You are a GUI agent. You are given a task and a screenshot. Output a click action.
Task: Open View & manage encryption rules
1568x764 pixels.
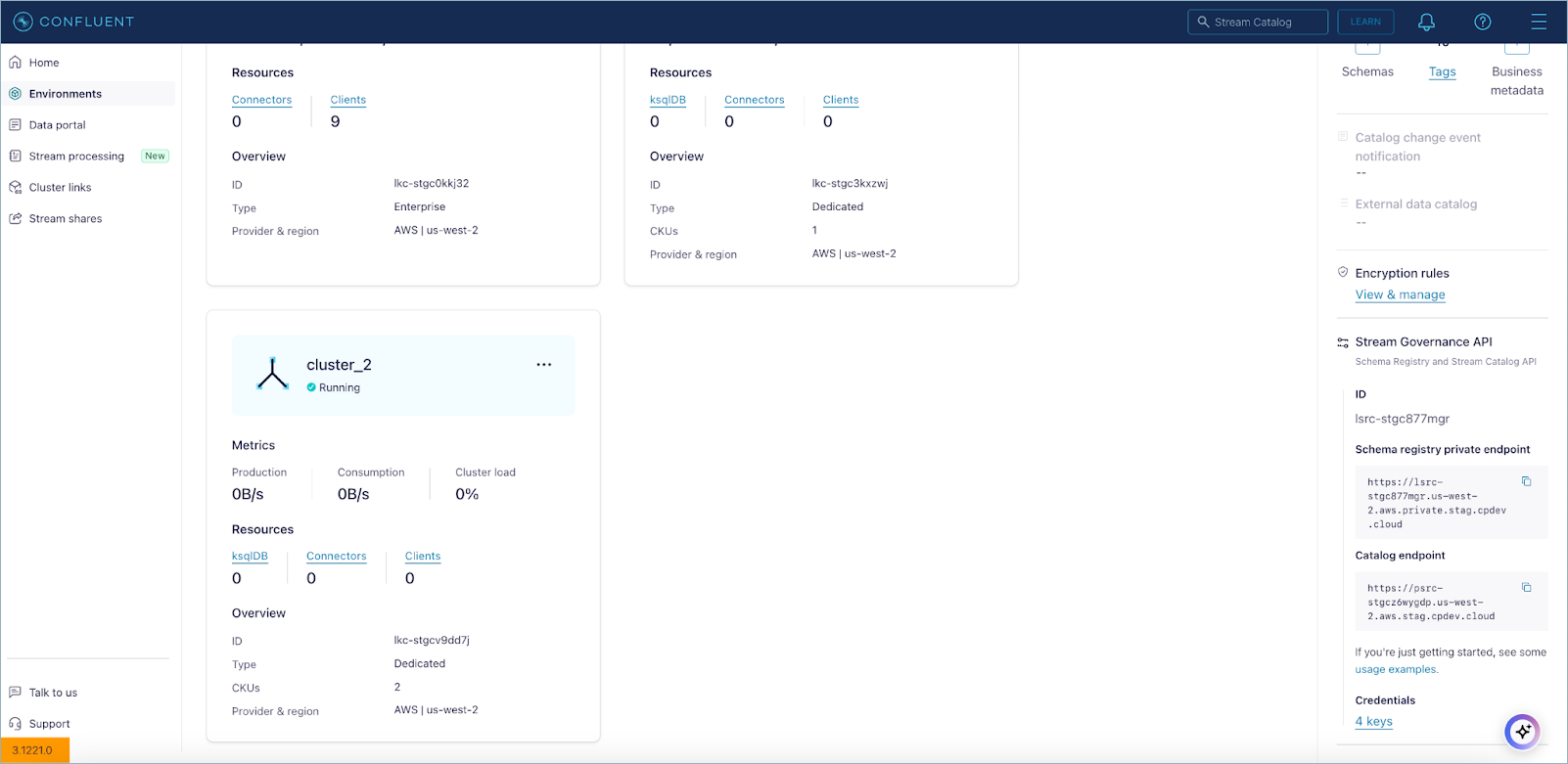[1400, 294]
